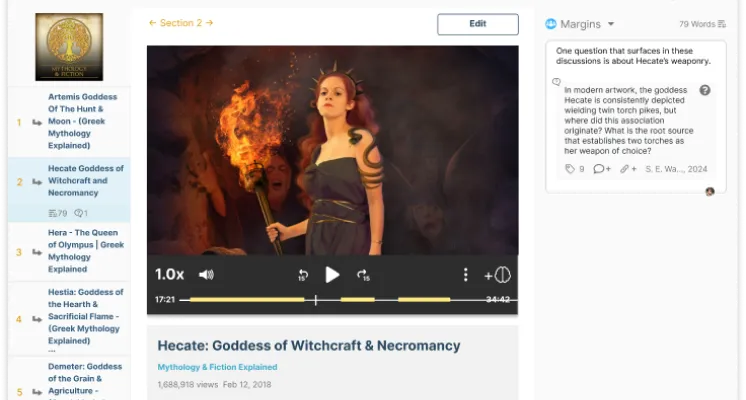Image resolution: width=746 pixels, height=400 pixels.
Task: Add a comment with the bubble plus icon
Action: pyautogui.click(x=602, y=169)
